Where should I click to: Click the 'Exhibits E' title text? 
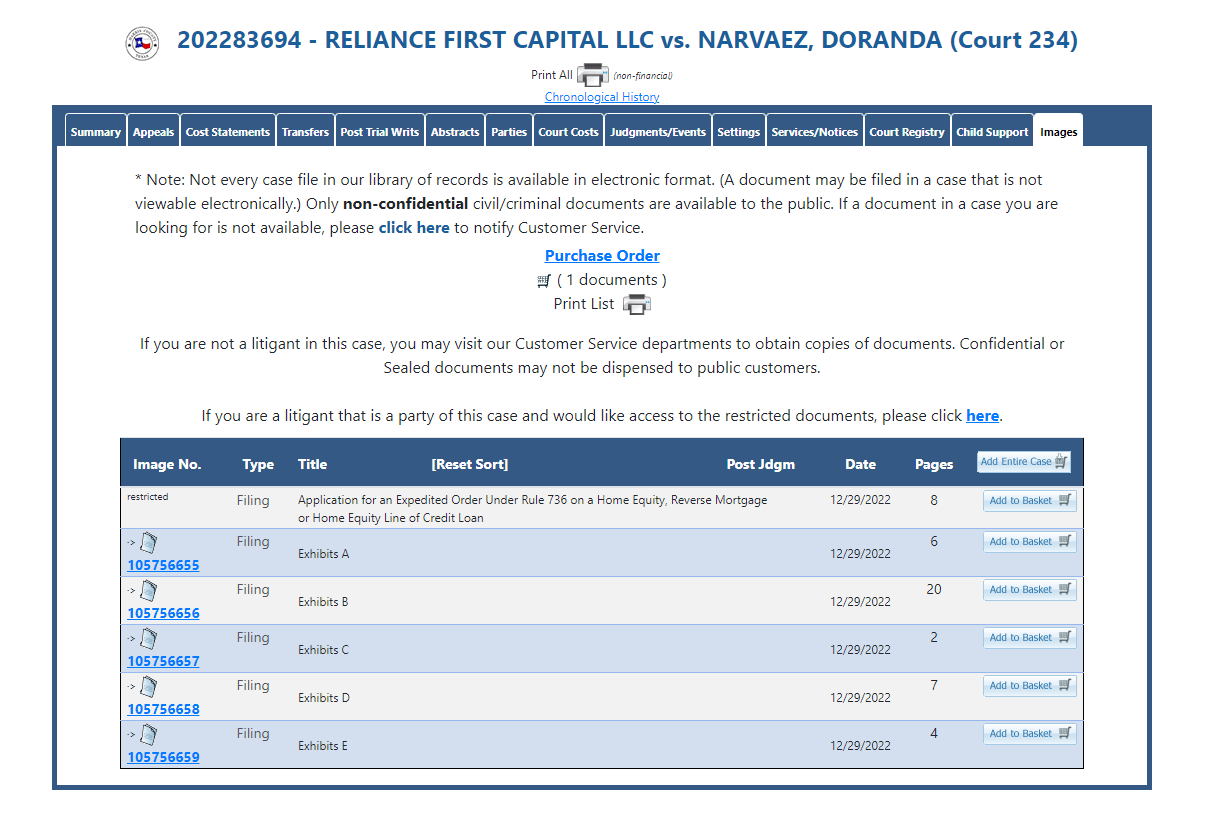click(x=323, y=746)
